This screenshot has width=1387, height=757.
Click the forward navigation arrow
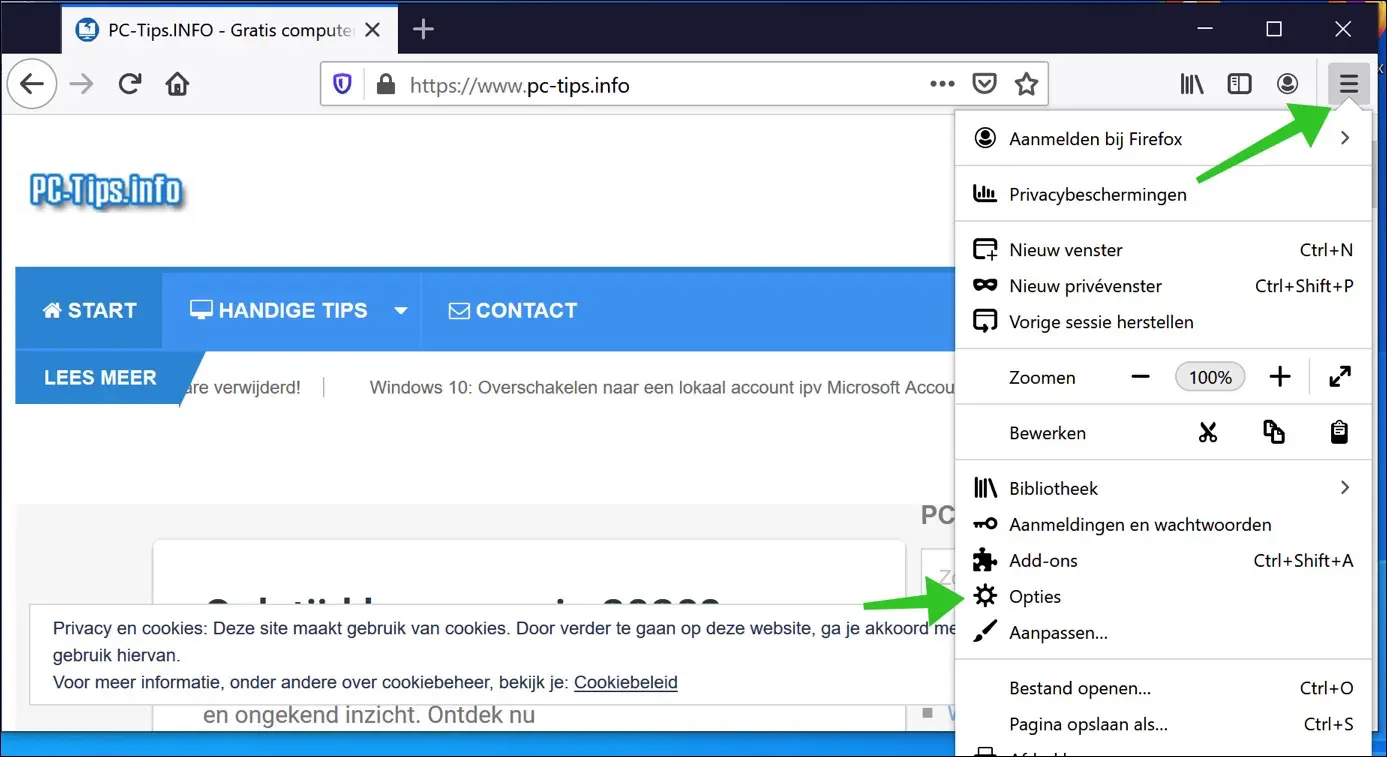(81, 84)
